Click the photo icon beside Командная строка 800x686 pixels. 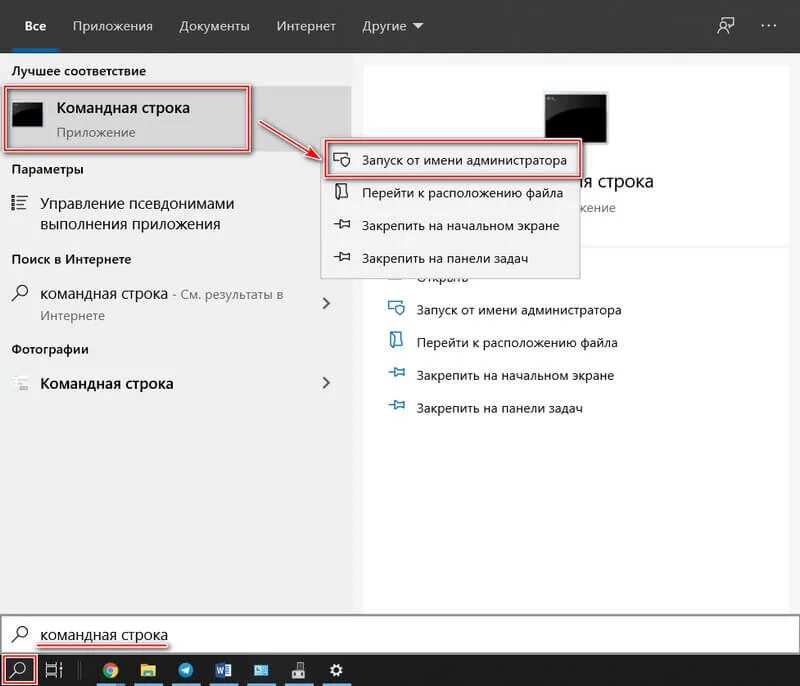point(20,383)
